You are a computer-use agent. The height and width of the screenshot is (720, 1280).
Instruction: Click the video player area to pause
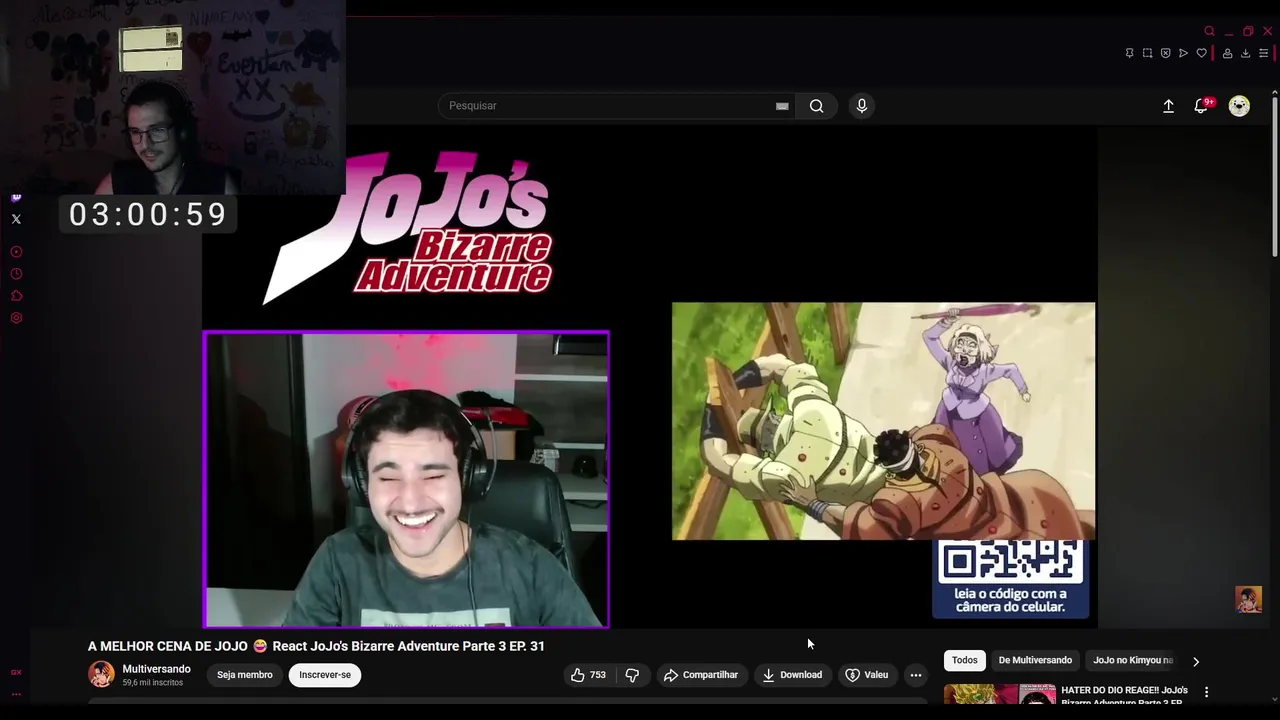coord(649,378)
